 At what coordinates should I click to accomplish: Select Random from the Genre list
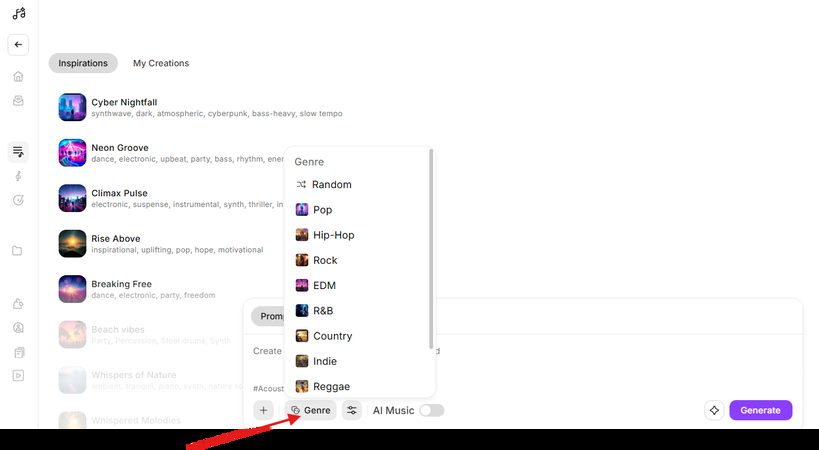[x=331, y=185]
